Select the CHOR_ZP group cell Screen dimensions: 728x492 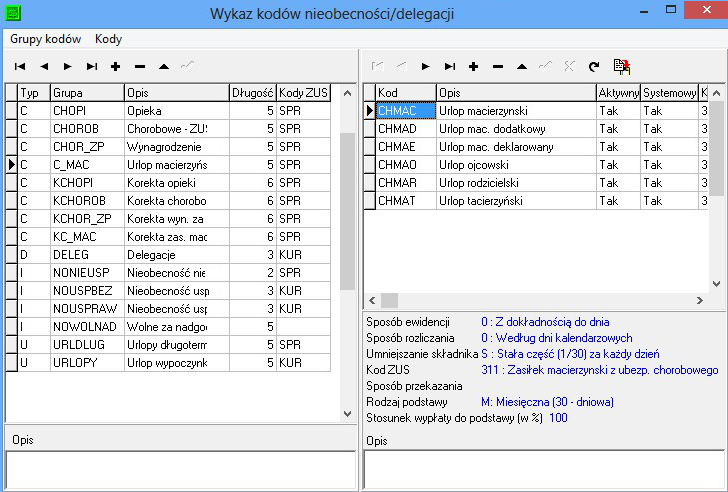pos(87,147)
